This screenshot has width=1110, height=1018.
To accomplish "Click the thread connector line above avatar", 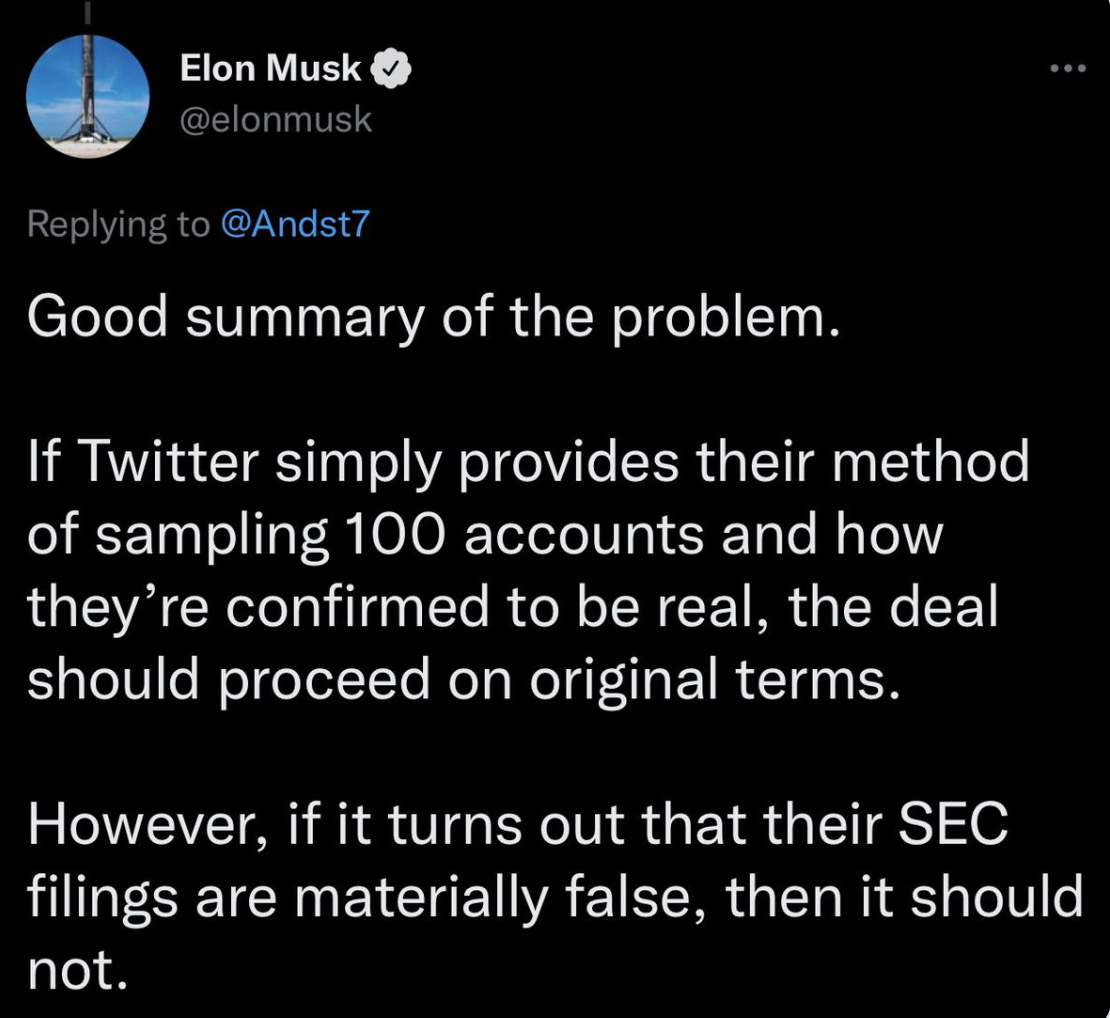I will 88,15.
